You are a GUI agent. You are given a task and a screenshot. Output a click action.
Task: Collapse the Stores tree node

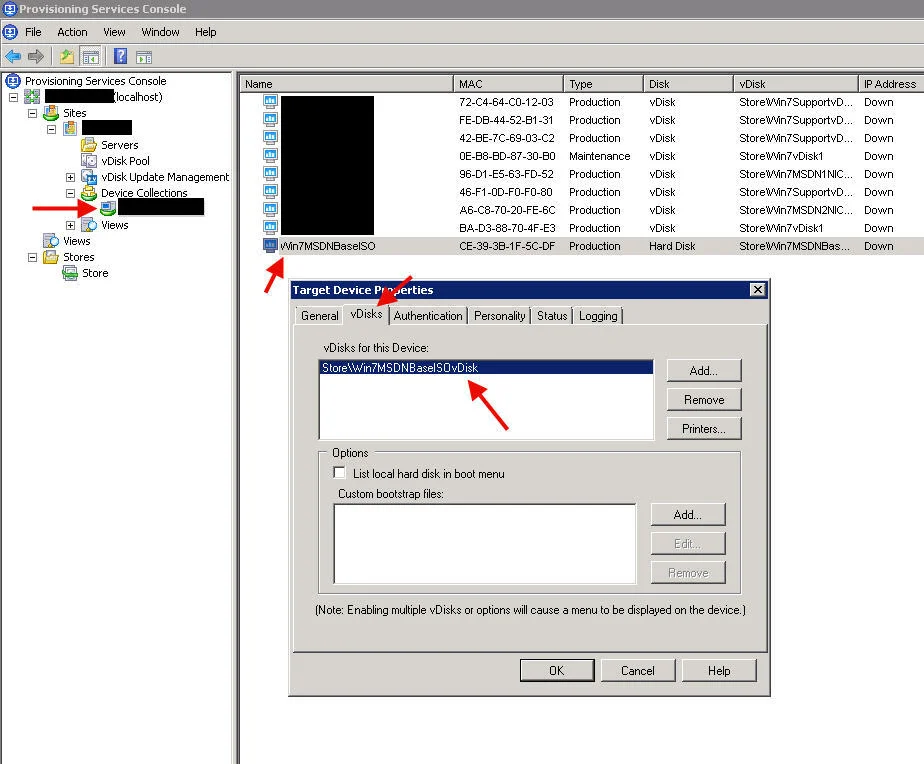(x=32, y=258)
